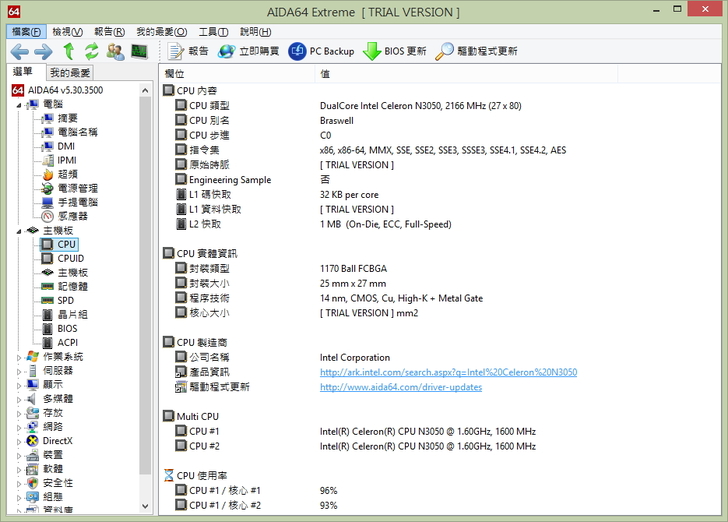This screenshot has width=728, height=522.
Task: Open the users management toolbar icon
Action: pos(116,51)
